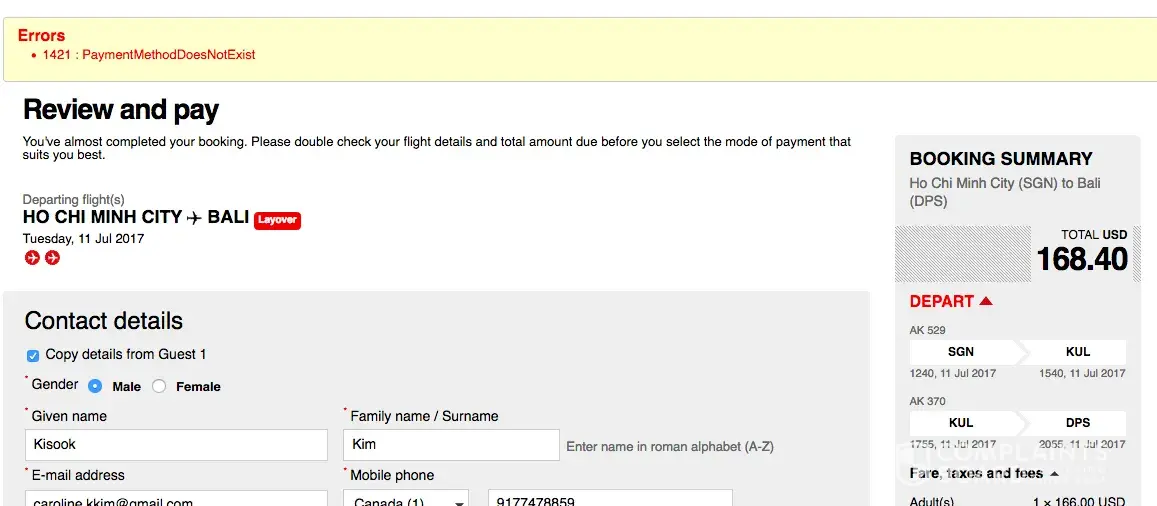Viewport: 1157px width, 506px height.
Task: Open the Canada (1) country code dropdown
Action: pos(406,500)
